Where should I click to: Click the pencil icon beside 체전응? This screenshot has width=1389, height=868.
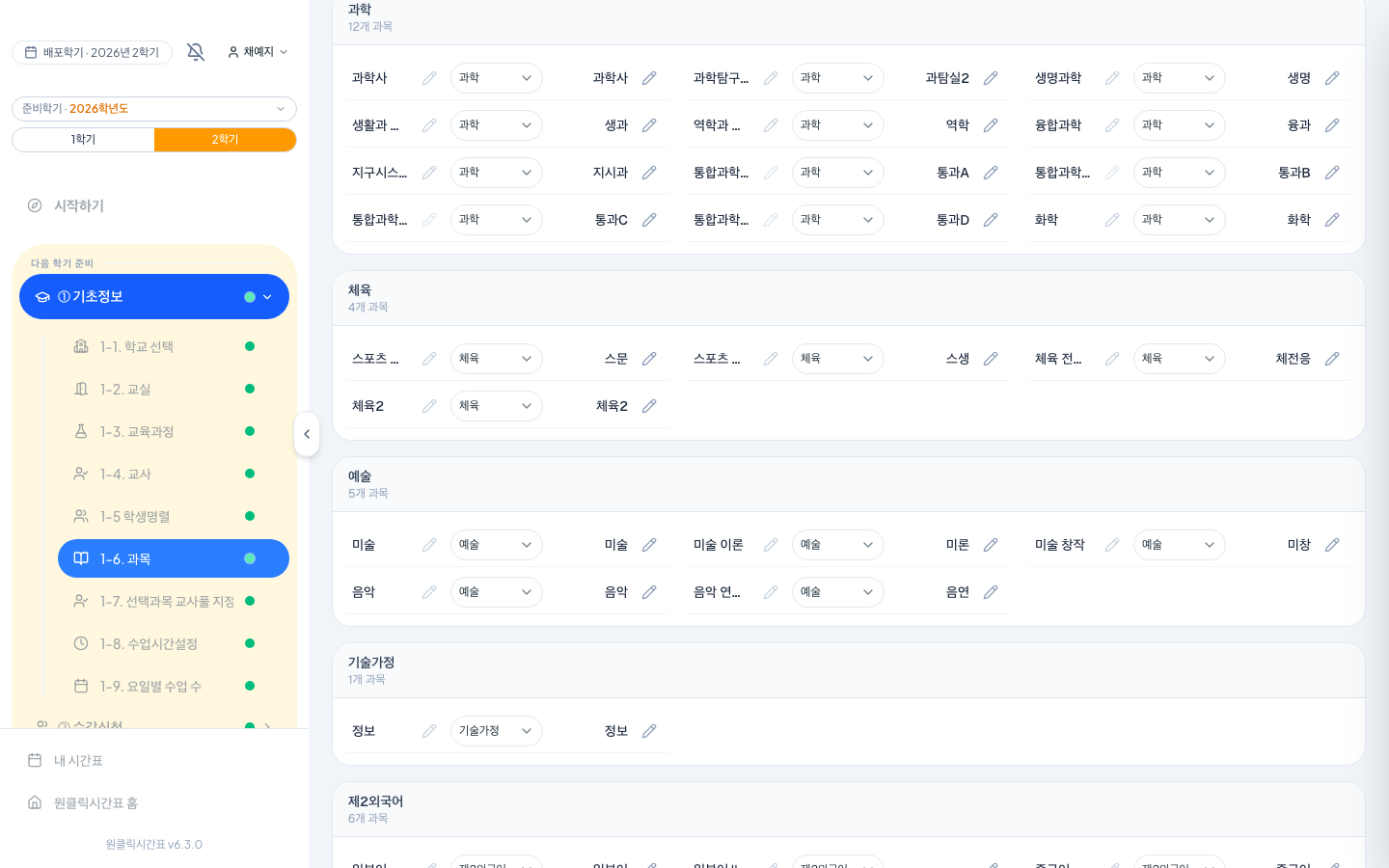pyautogui.click(x=1332, y=359)
